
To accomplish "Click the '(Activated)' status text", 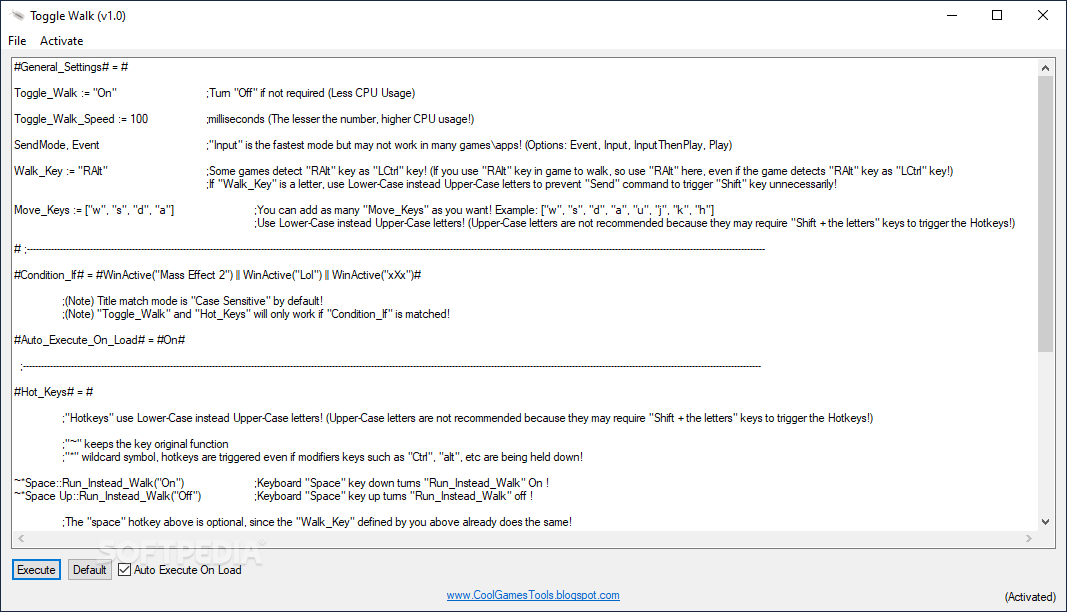I will pos(1030,597).
